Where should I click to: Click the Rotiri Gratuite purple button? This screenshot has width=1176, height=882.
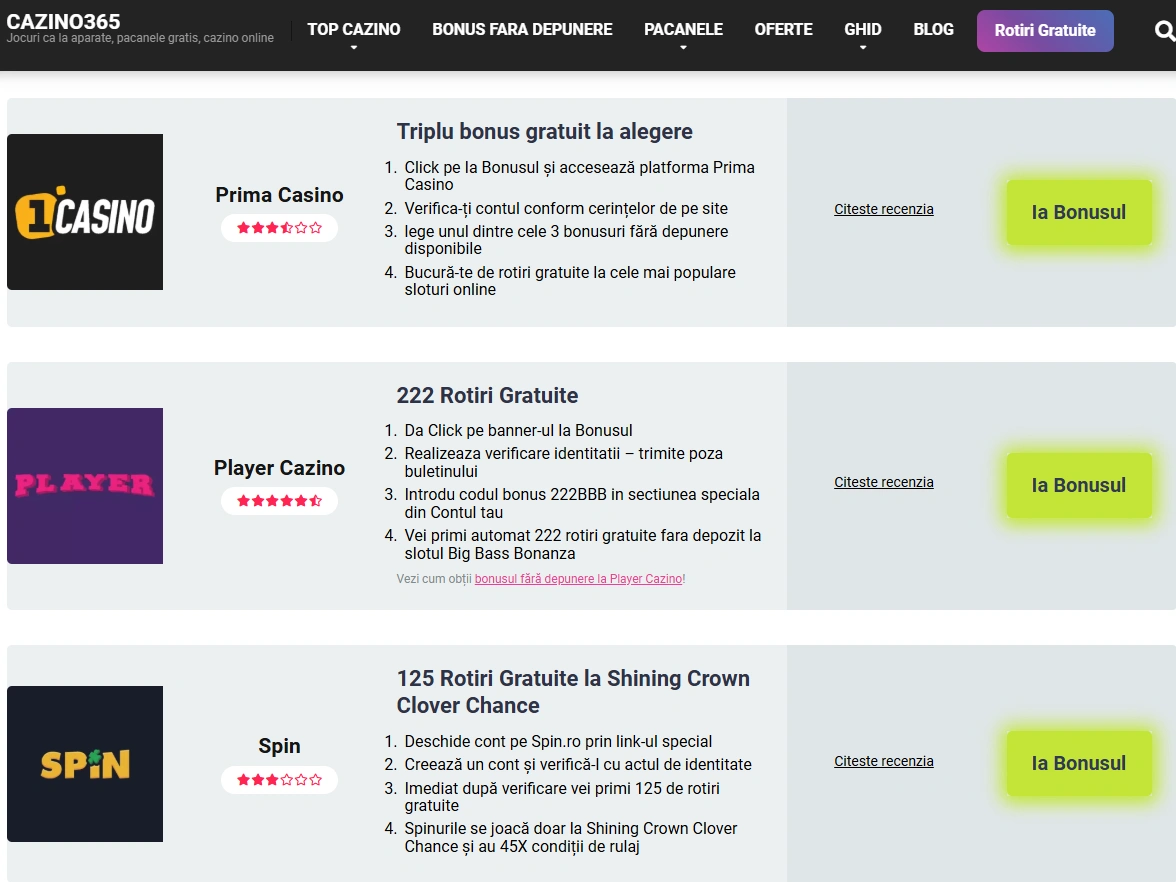(1045, 31)
